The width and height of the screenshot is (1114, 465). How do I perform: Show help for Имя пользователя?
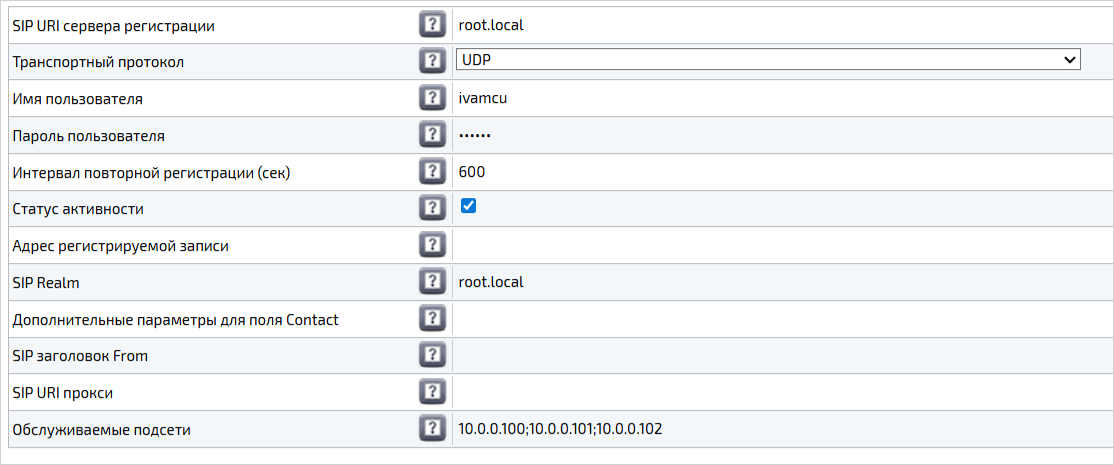click(430, 98)
